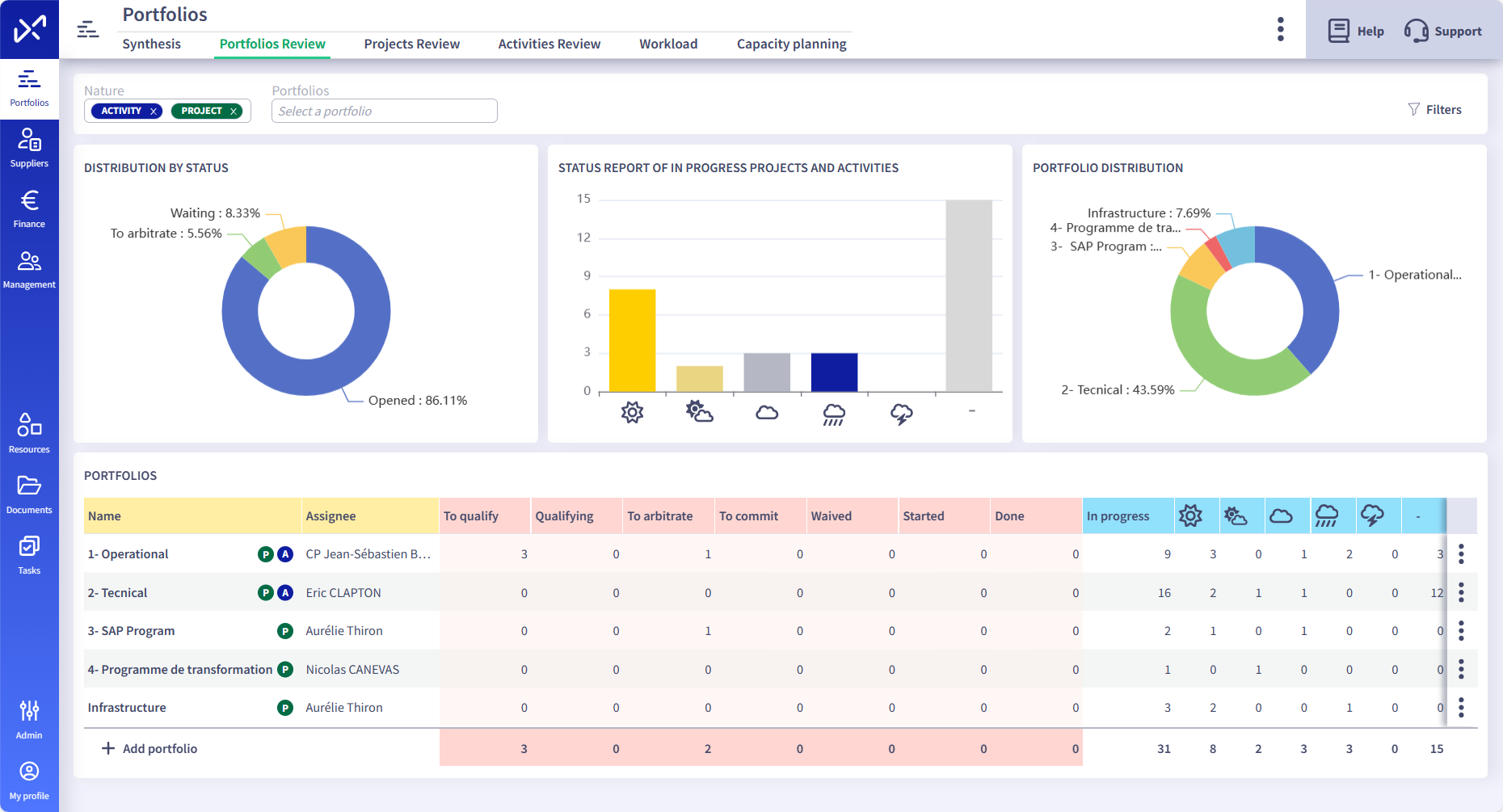Image resolution: width=1503 pixels, height=812 pixels.
Task: Switch to the Workload tab
Action: click(668, 44)
